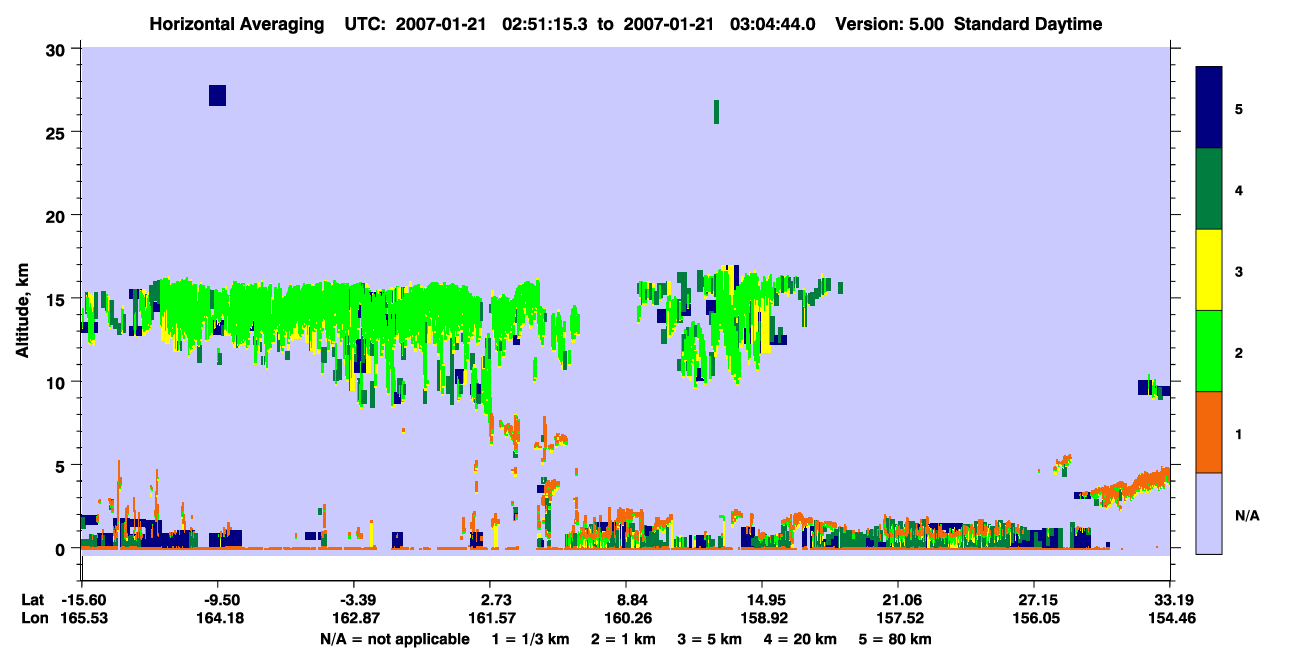Click the small dark green bar near 26 km altitude
1300x667 pixels.
tap(716, 111)
